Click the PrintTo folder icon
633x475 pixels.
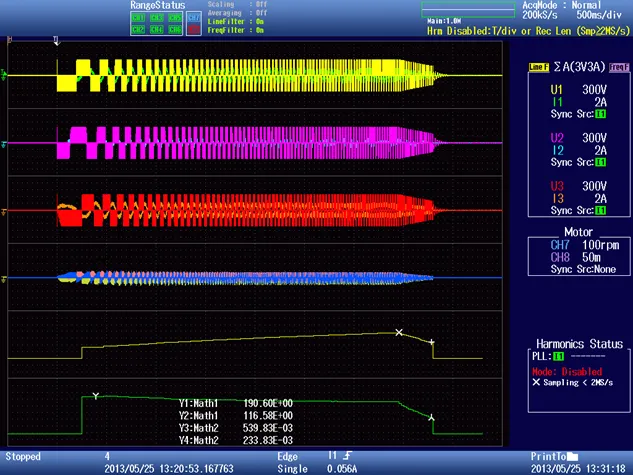[x=572, y=456]
